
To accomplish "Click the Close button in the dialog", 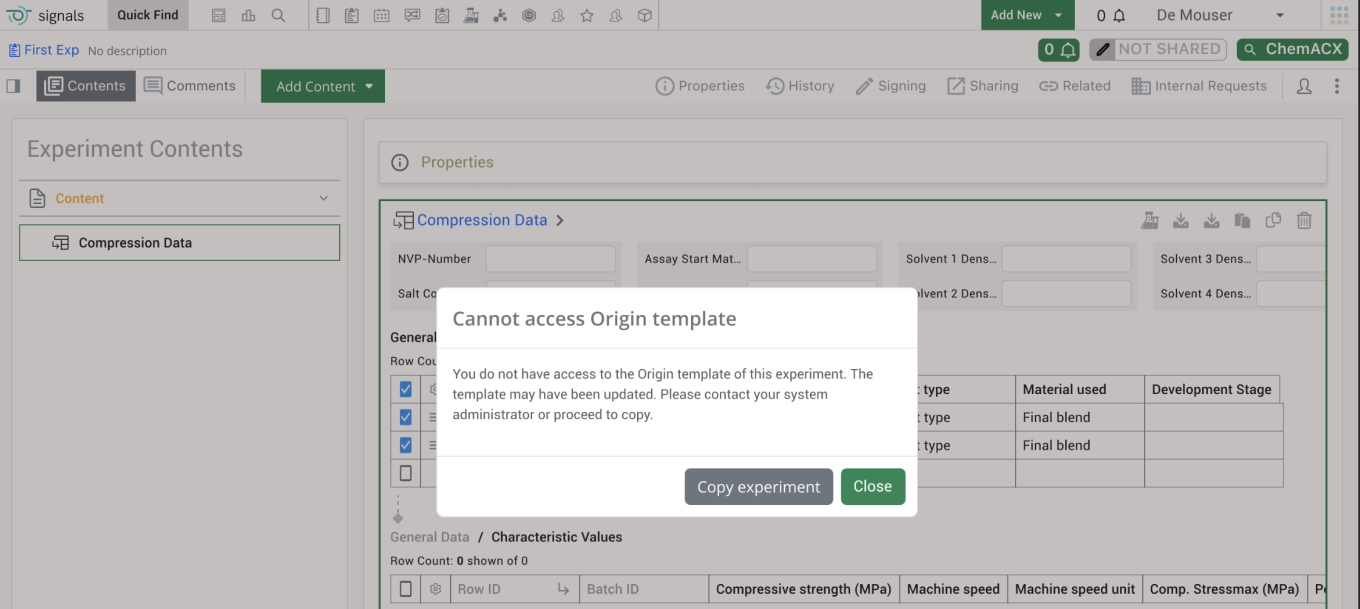I will pos(873,486).
